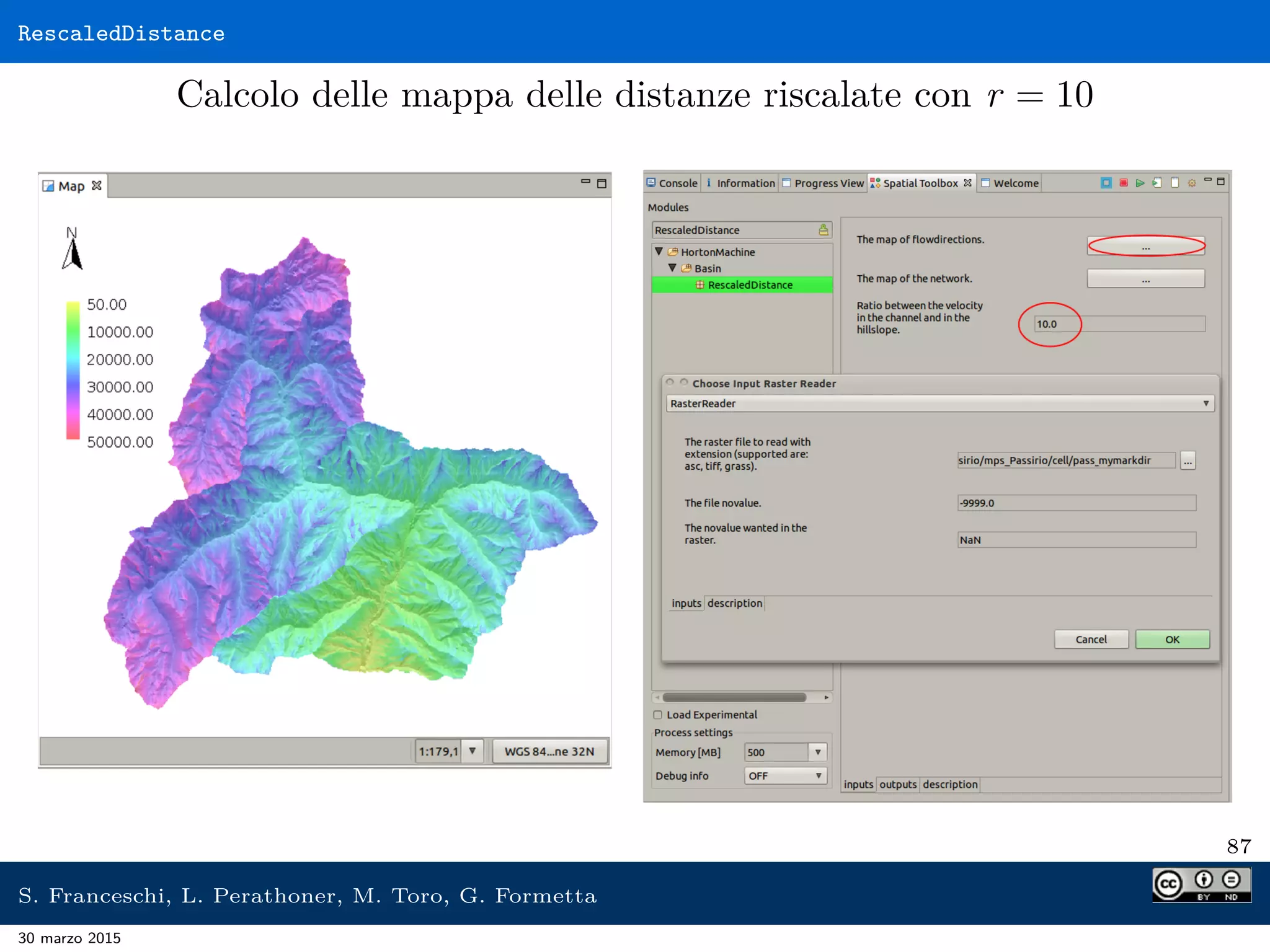Screen dimensions: 1270x952
Task: Click the scrollbar right arrow under modules
Action: click(x=826, y=697)
